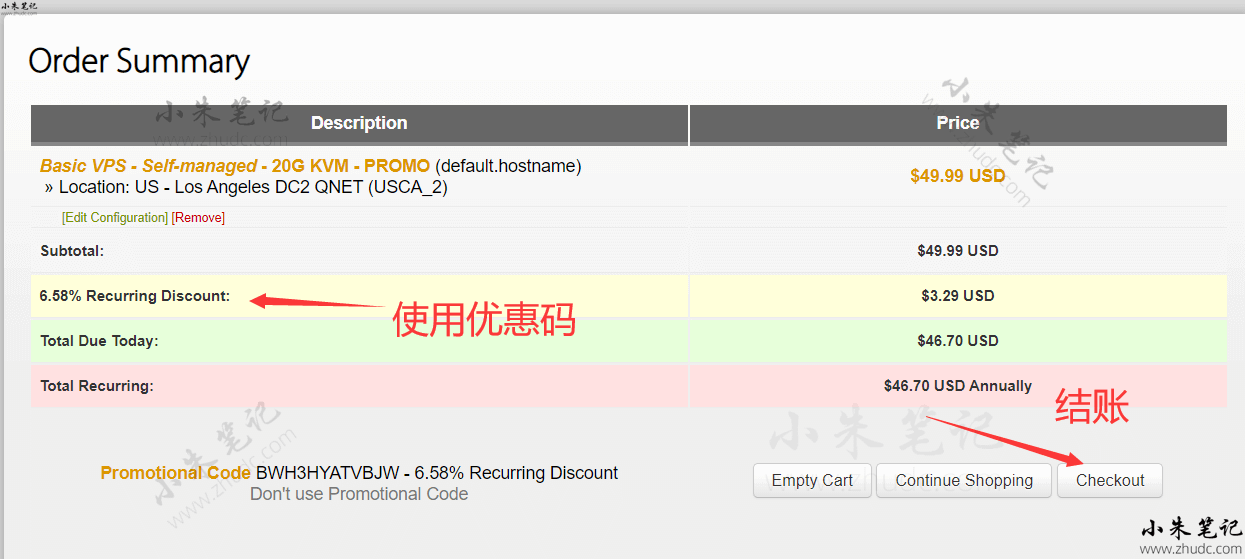1245x559 pixels.
Task: Click the Continue Shopping button
Action: 963,481
